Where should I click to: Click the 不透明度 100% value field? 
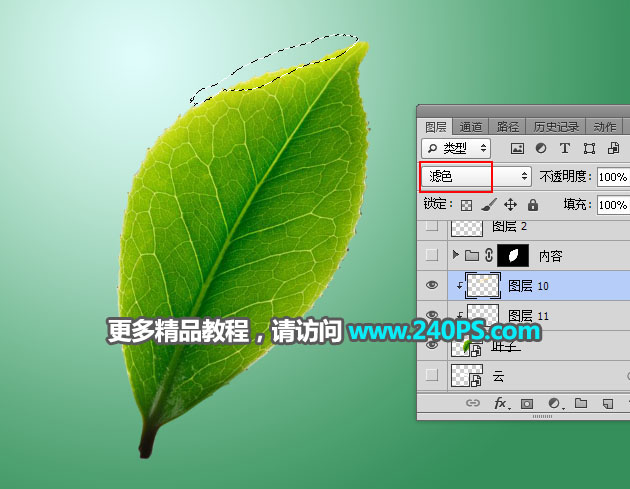[613, 177]
